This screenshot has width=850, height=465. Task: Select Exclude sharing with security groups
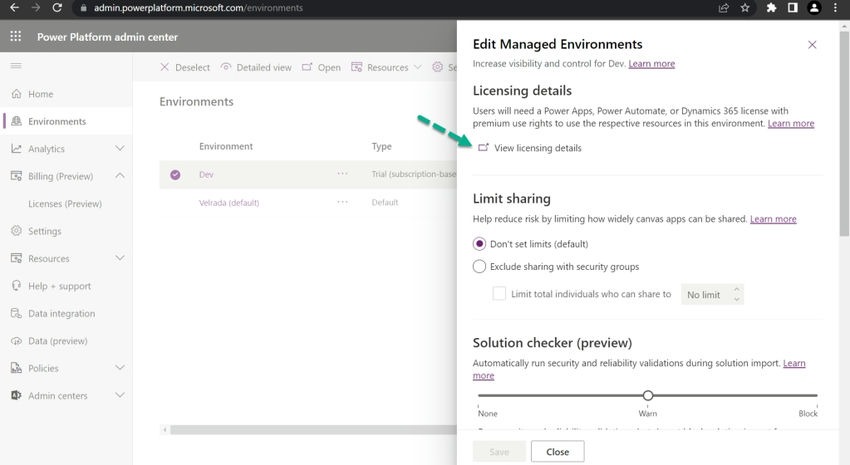tap(480, 267)
